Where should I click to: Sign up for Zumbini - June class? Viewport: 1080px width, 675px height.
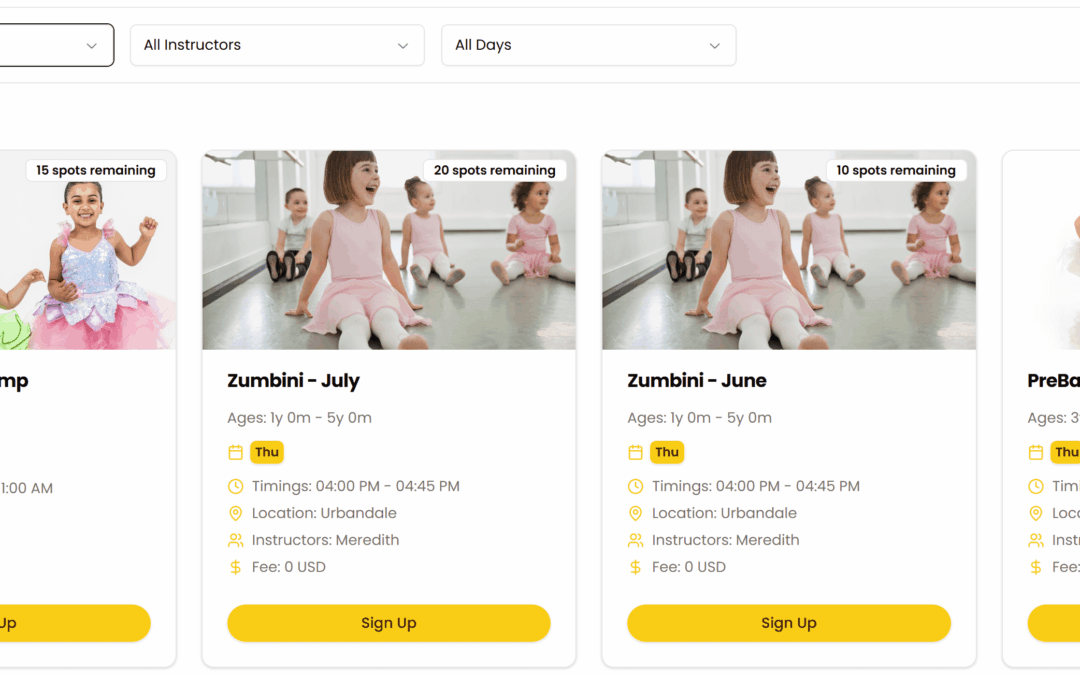click(788, 623)
